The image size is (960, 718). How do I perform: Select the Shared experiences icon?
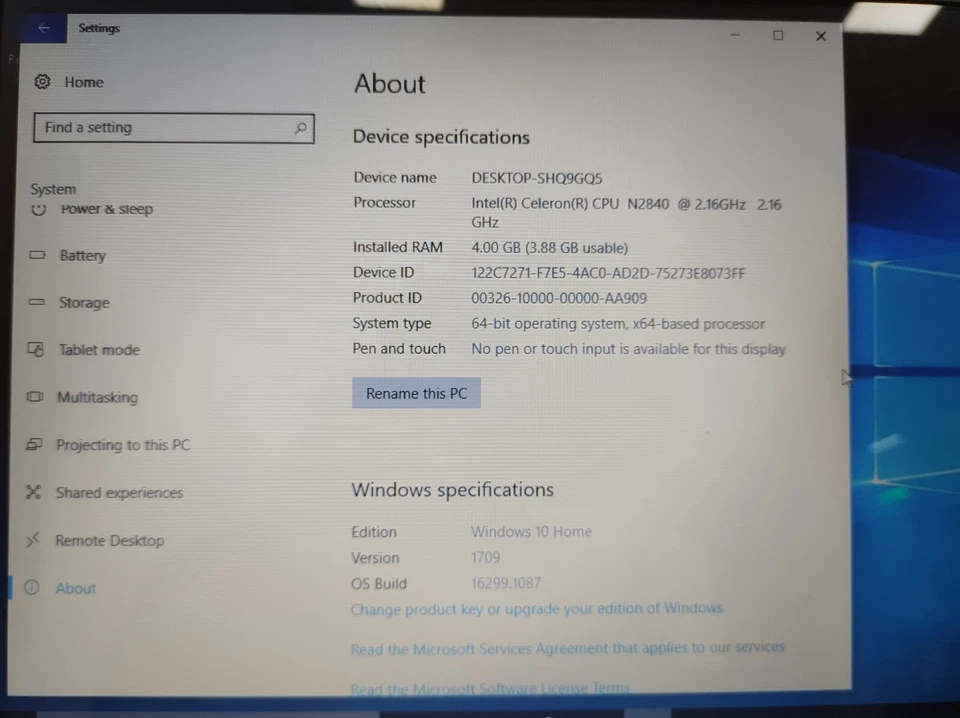point(33,492)
